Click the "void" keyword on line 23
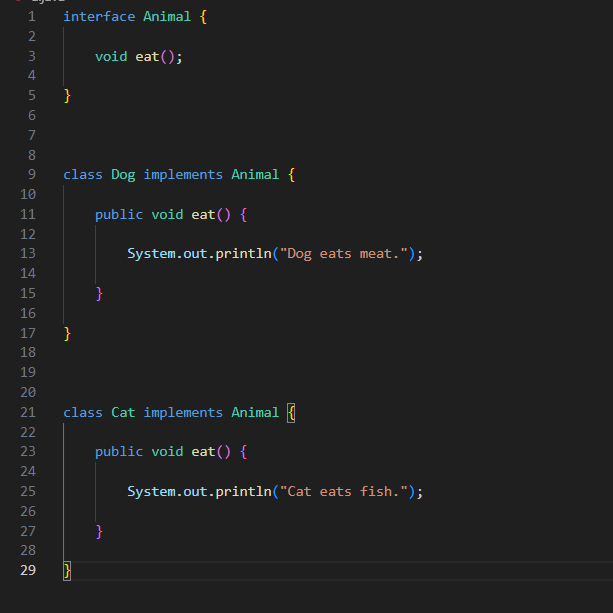The height and width of the screenshot is (613, 613). tap(167, 452)
